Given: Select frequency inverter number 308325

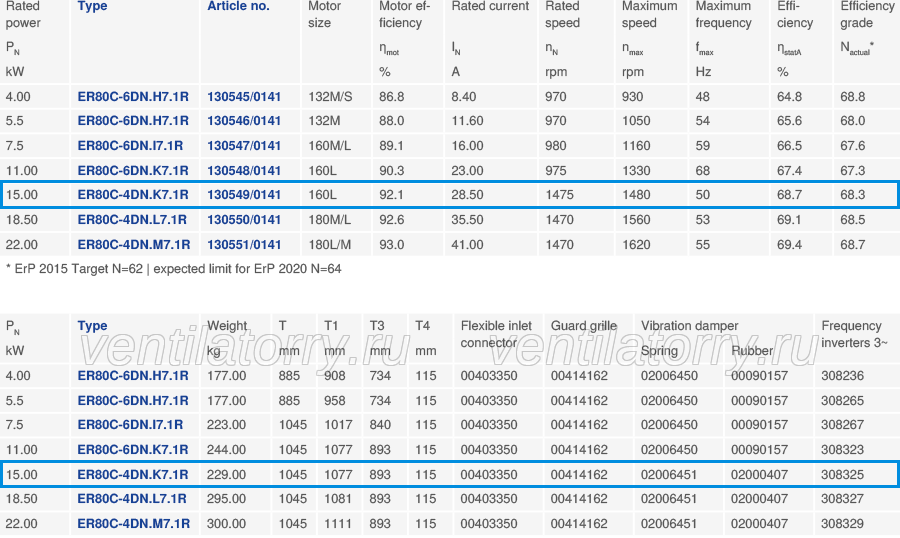Looking at the screenshot, I should pyautogui.click(x=842, y=475).
